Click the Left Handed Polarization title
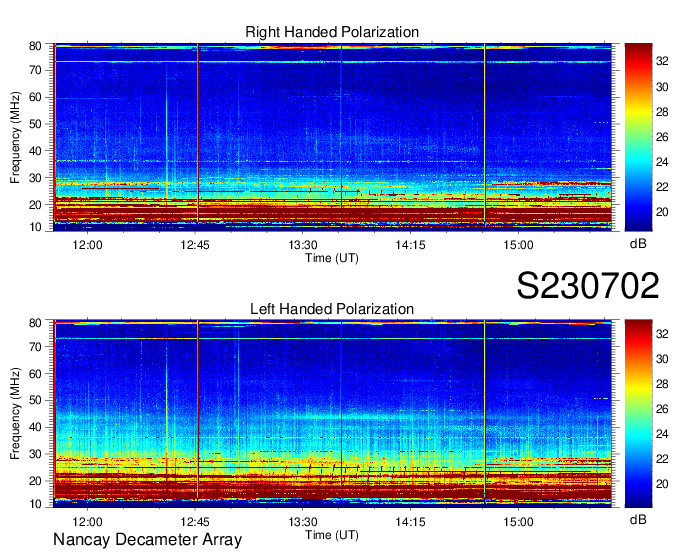This screenshot has width=680, height=552. pyautogui.click(x=332, y=309)
